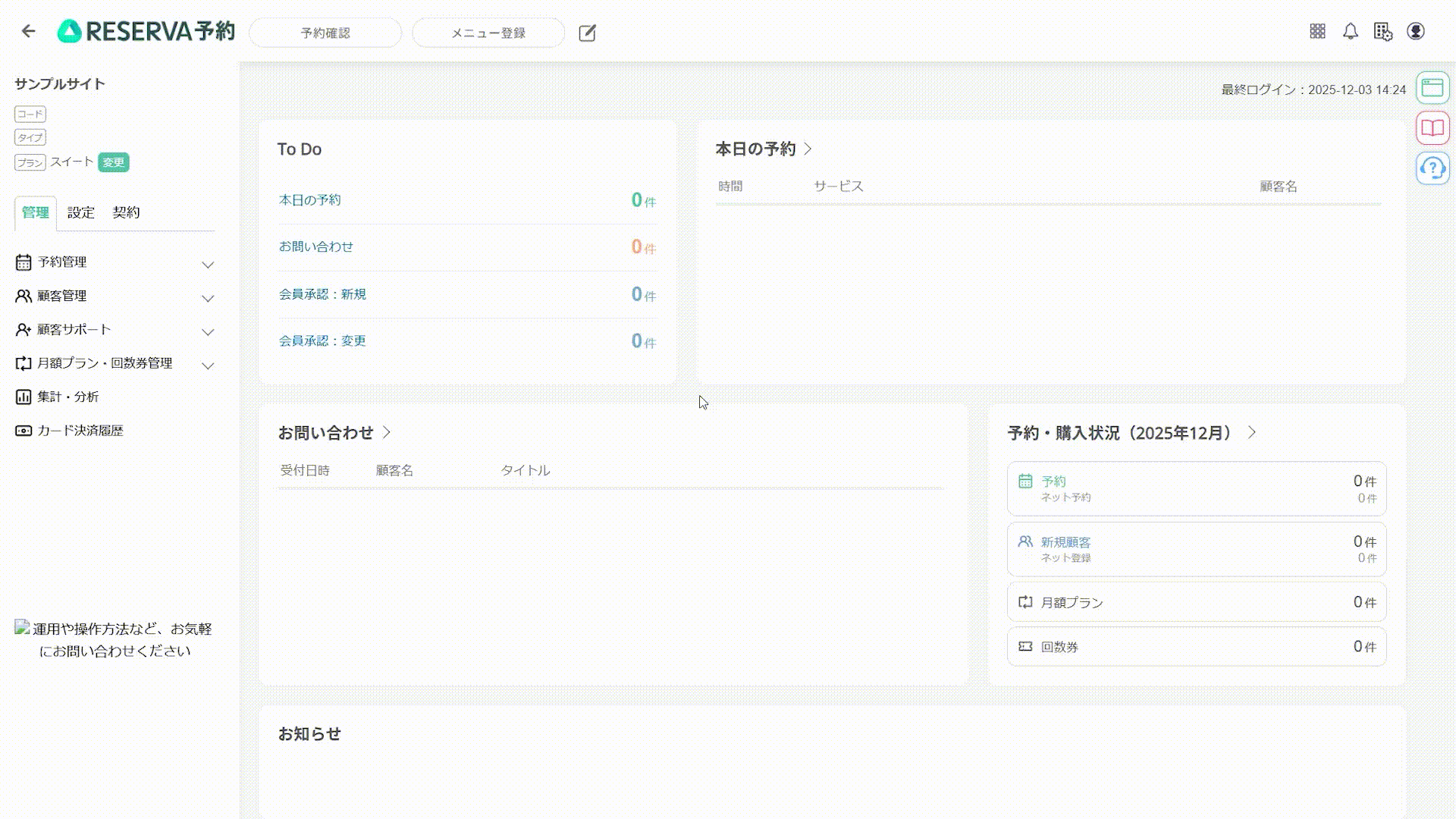Open お問い合わせ panel arrow
This screenshot has width=1456, height=819.
[387, 432]
